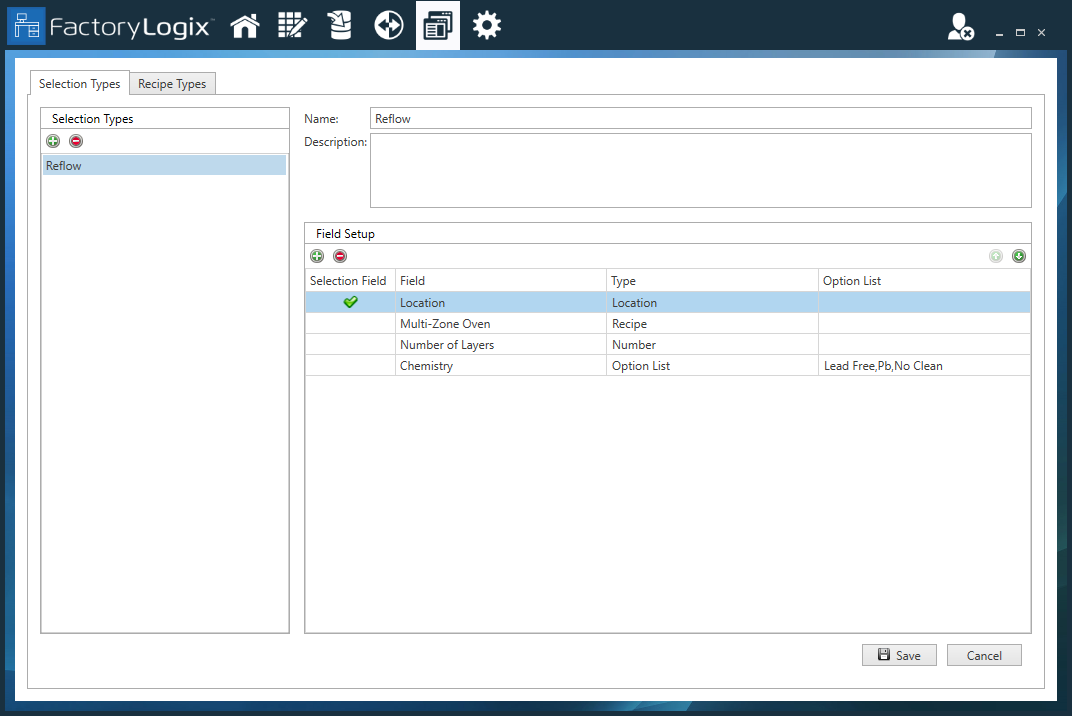1072x716 pixels.
Task: Remove the selected selection type
Action: 76,141
